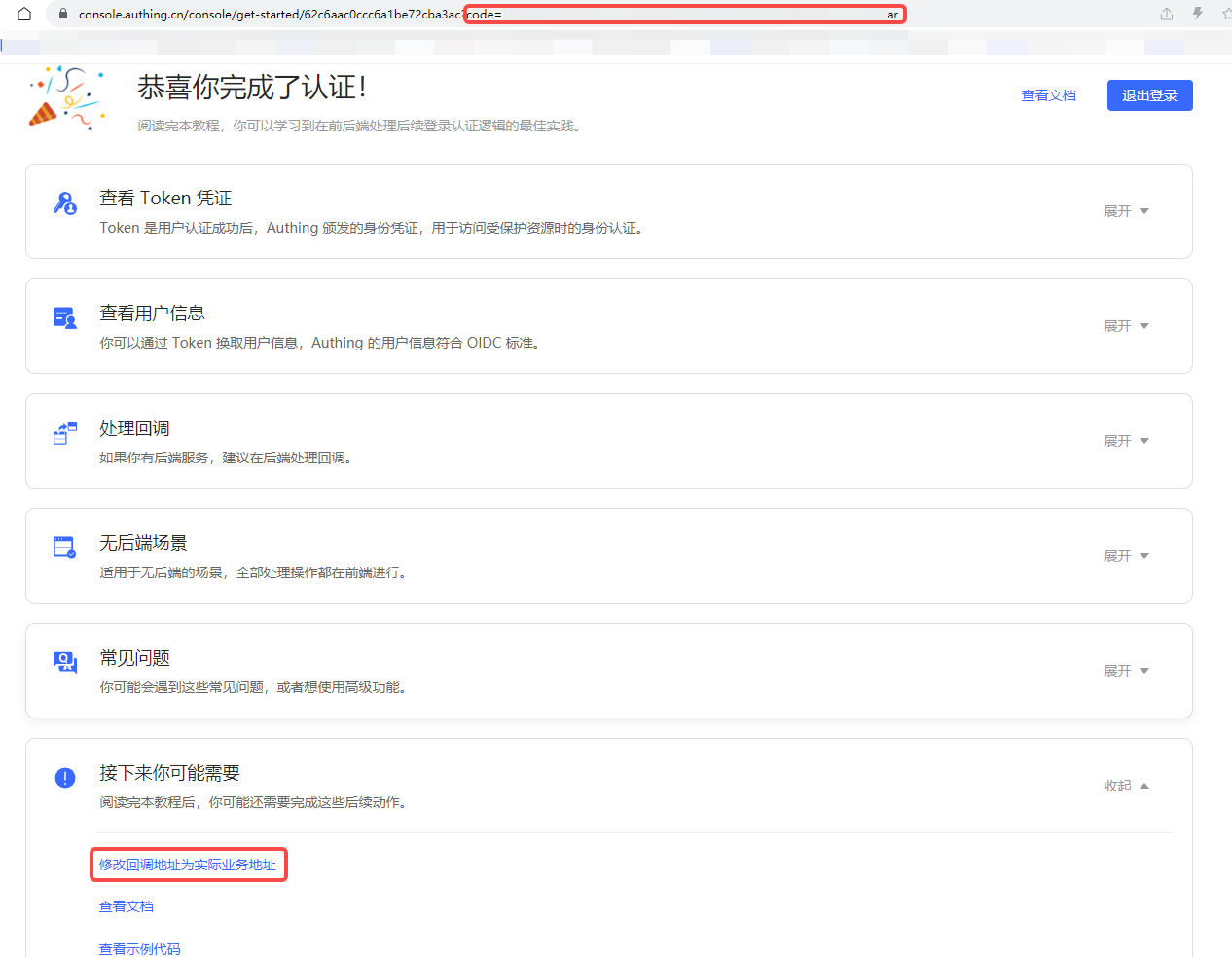1232x957 pixels.
Task: Expand the 处理回调 section
Action: pyautogui.click(x=1126, y=441)
